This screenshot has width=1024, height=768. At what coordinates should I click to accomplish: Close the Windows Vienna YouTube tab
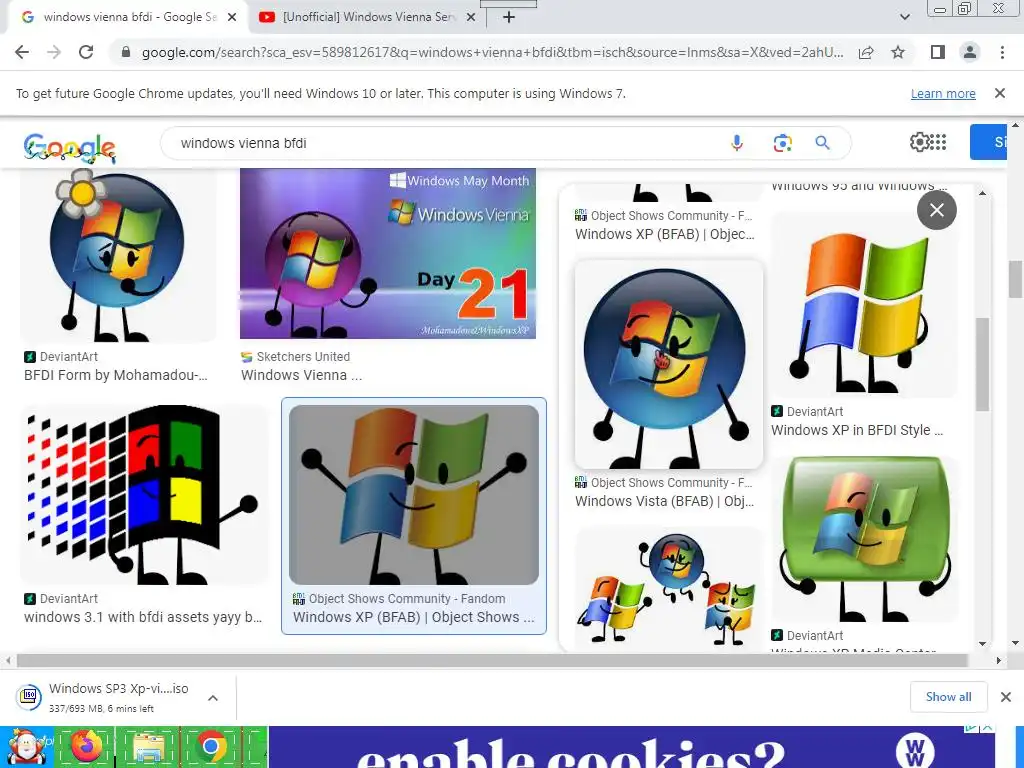[470, 18]
